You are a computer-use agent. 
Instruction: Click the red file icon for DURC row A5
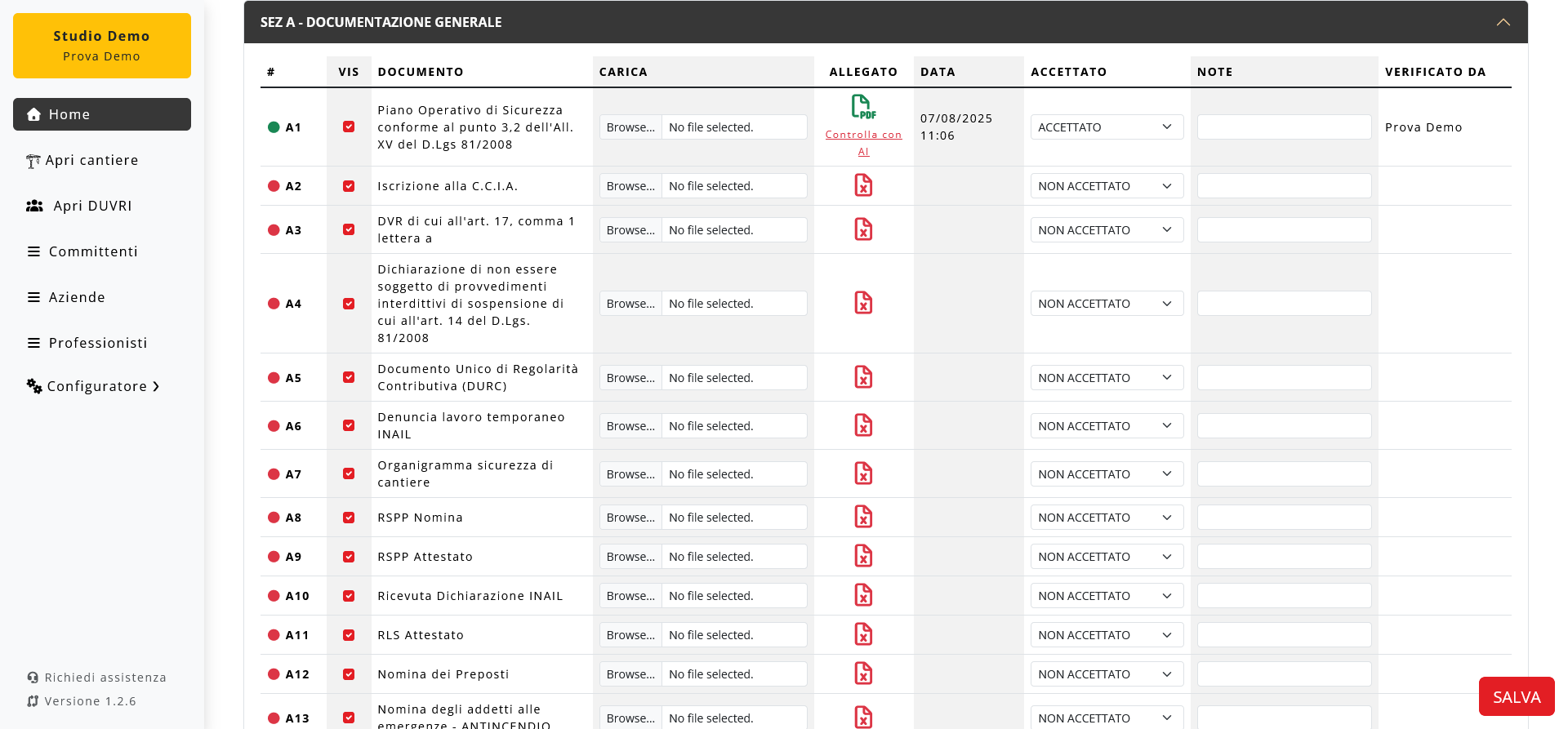pyautogui.click(x=863, y=377)
